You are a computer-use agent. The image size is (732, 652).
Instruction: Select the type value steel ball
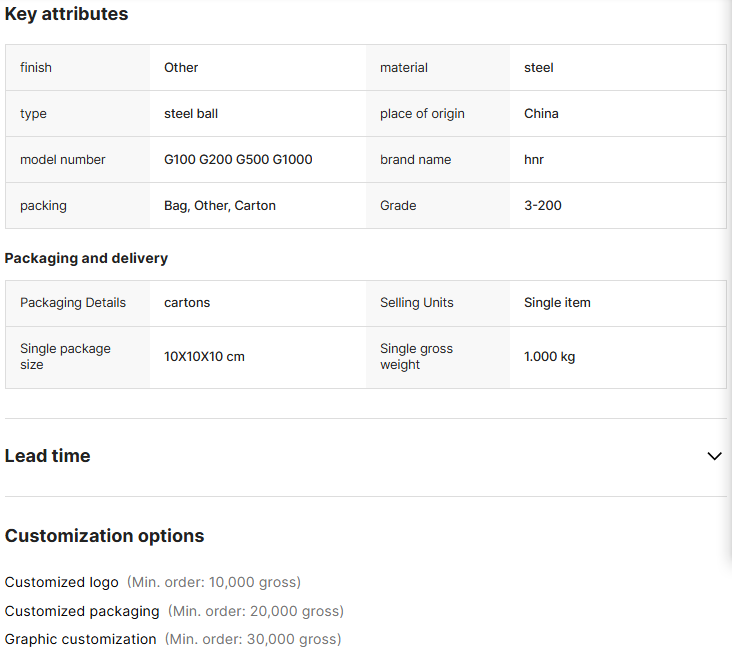tap(191, 114)
